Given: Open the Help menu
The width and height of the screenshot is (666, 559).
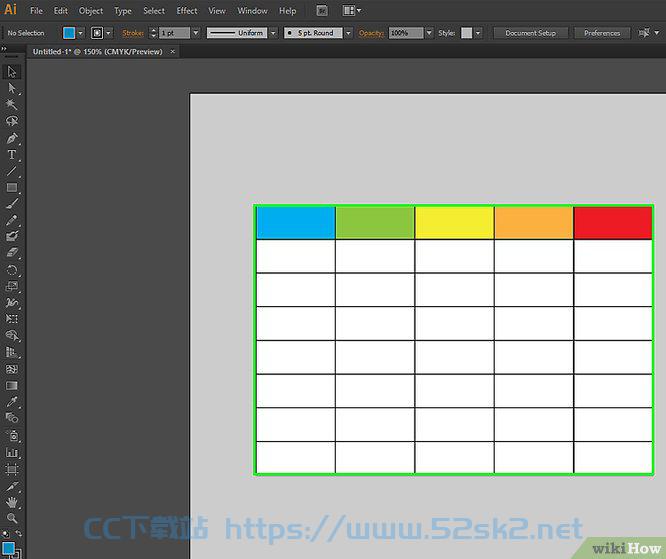Looking at the screenshot, I should (x=288, y=11).
